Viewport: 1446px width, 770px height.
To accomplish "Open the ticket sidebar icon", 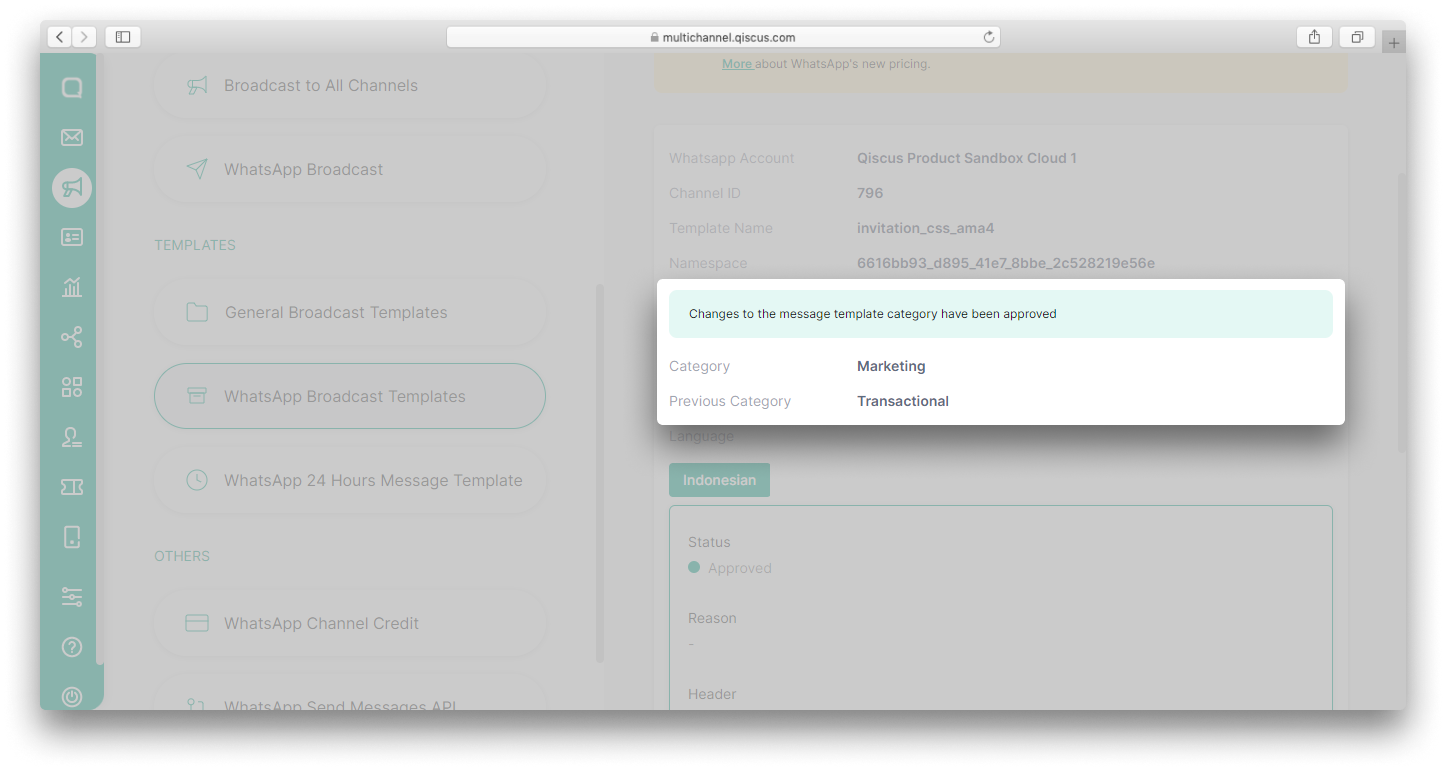I will (72, 487).
